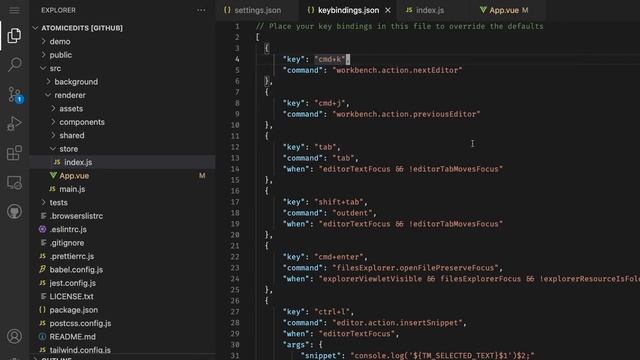Collapse the renderer folder

(49, 95)
